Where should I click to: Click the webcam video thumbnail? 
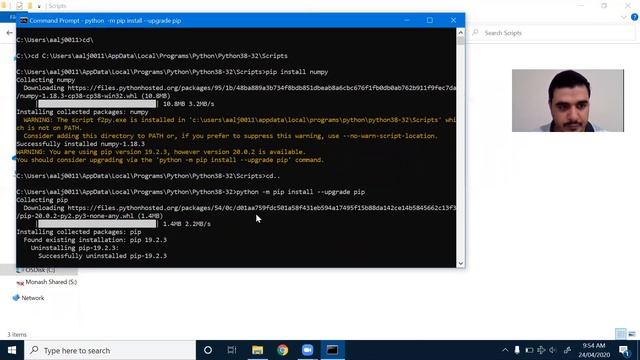click(x=568, y=100)
